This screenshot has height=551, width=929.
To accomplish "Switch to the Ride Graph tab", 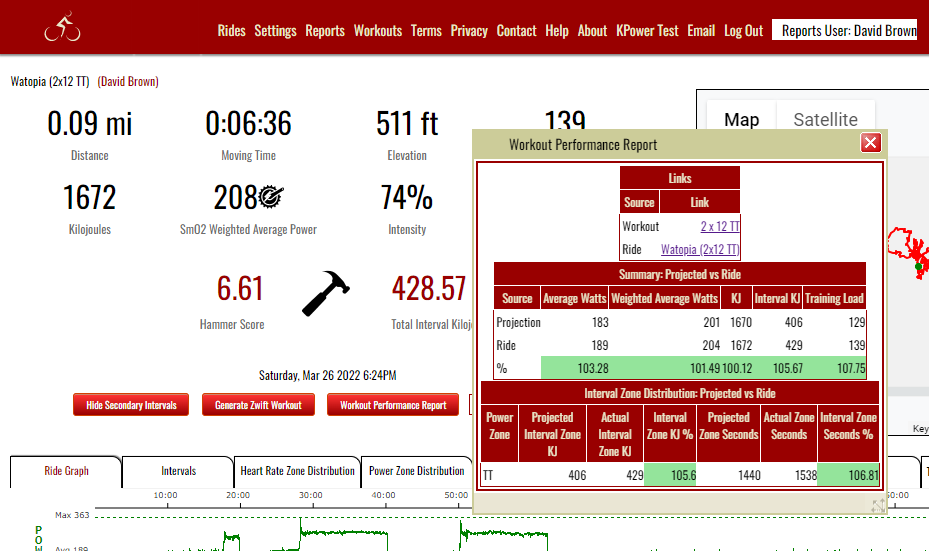I will [66, 471].
